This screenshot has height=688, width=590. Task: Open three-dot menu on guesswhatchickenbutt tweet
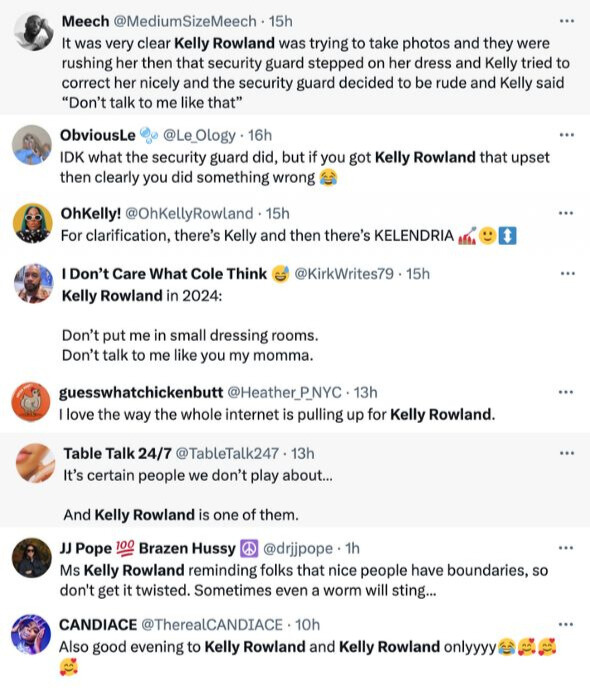(x=566, y=392)
